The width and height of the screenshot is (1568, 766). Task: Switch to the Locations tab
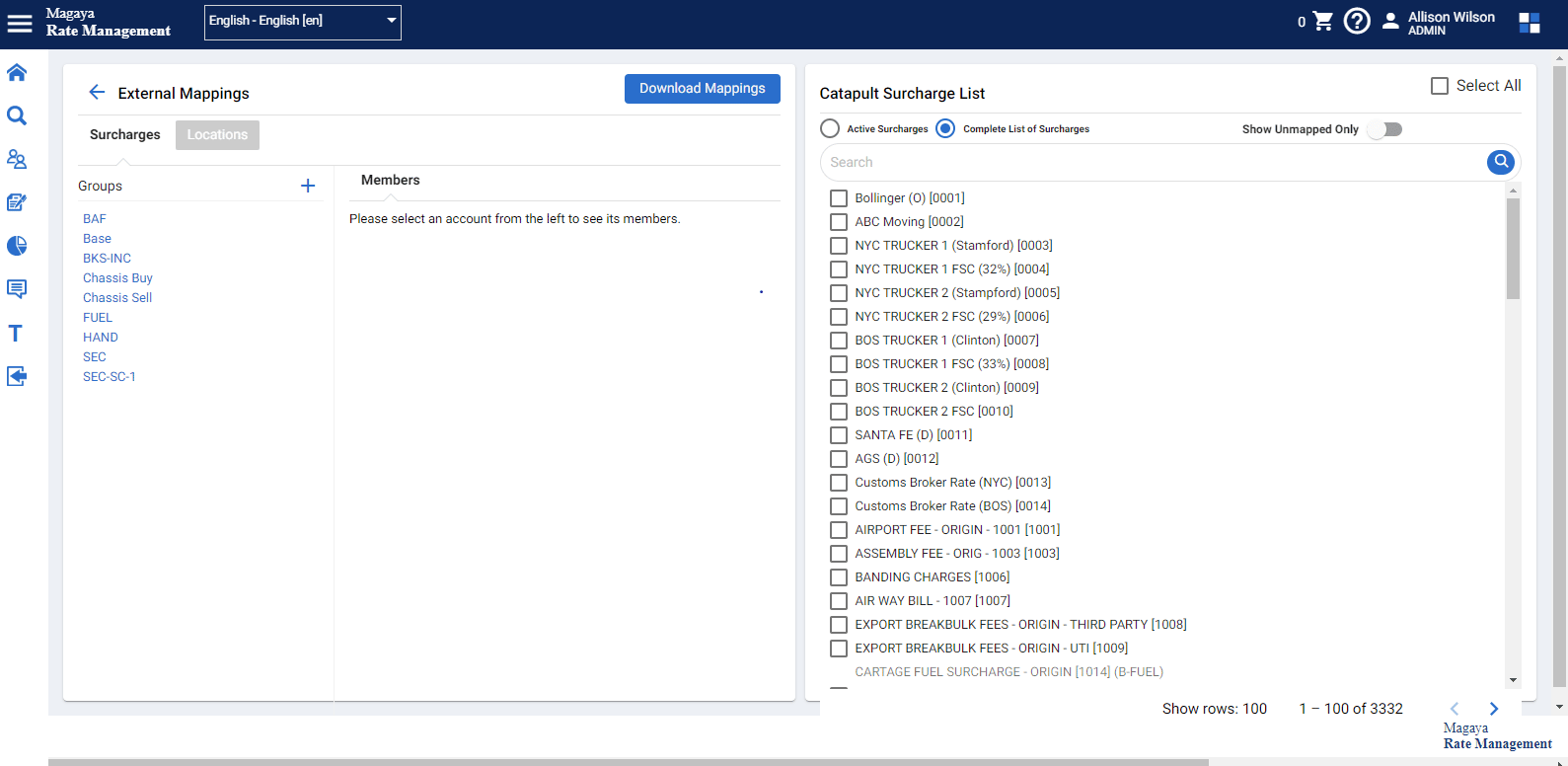[x=217, y=135]
